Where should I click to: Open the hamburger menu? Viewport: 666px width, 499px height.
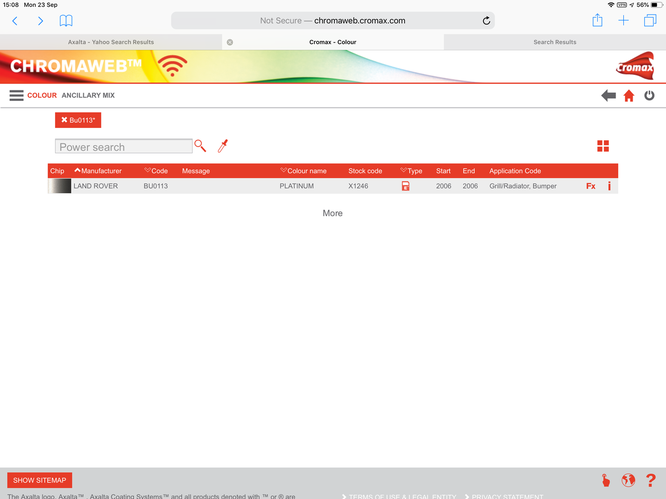point(17,95)
